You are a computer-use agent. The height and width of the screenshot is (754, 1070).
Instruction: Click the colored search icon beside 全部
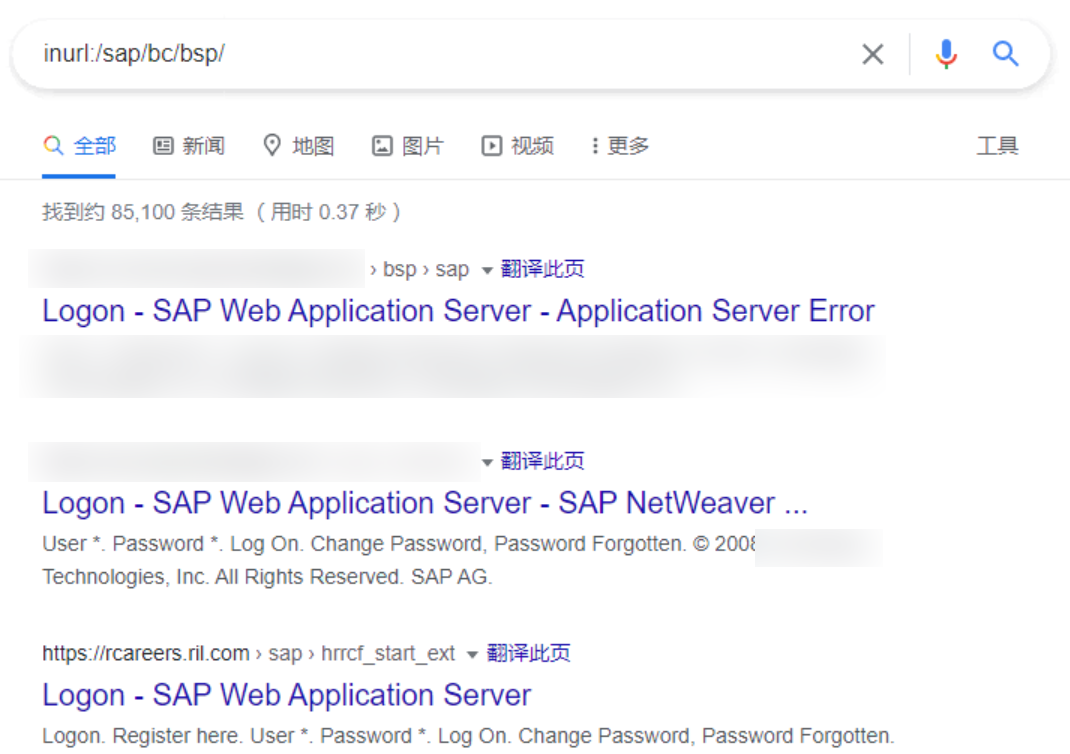(x=53, y=145)
